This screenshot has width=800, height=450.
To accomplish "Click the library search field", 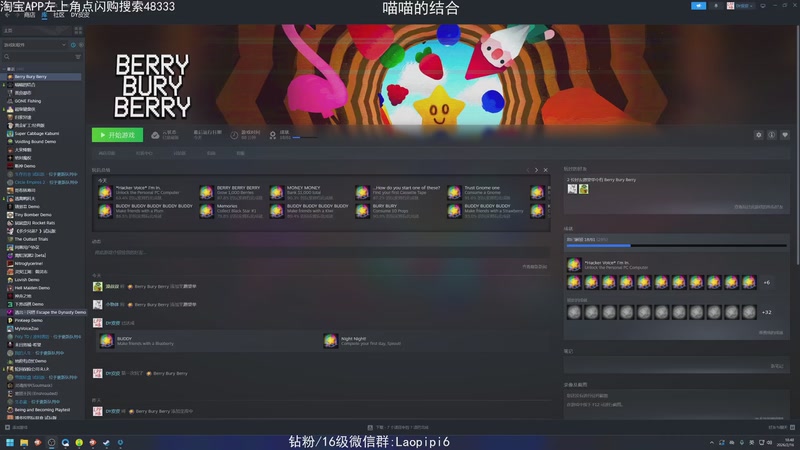I will (x=37, y=57).
